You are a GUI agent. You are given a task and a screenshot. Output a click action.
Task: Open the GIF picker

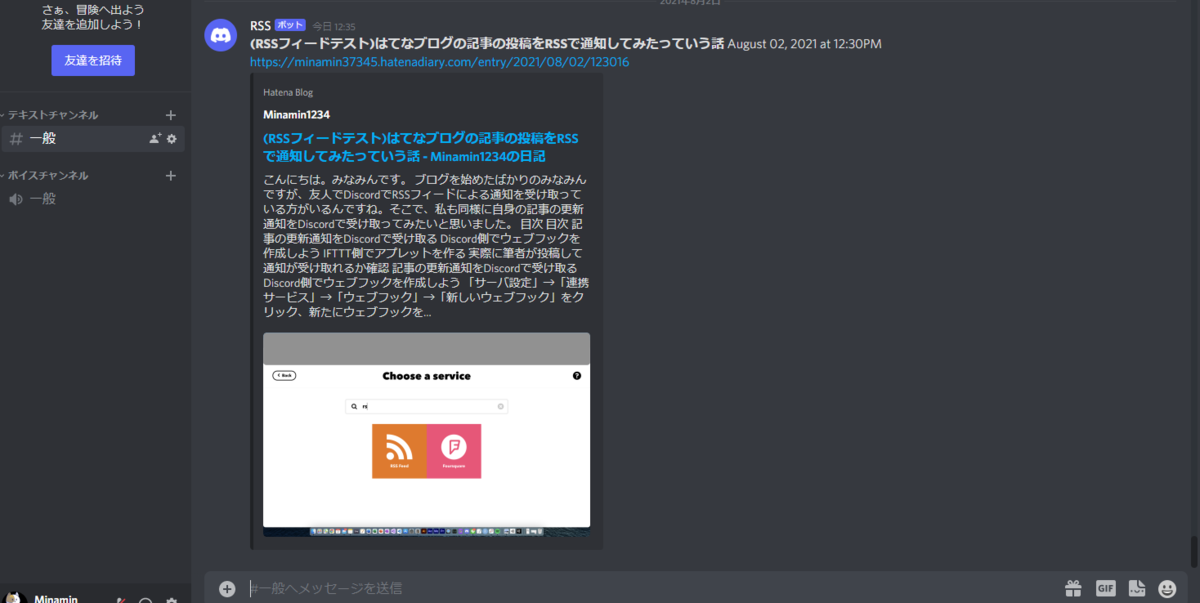[x=1105, y=588]
